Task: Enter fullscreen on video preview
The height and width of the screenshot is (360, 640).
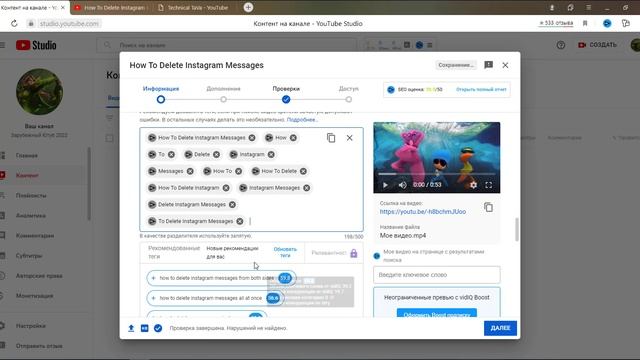Action: pos(489,185)
